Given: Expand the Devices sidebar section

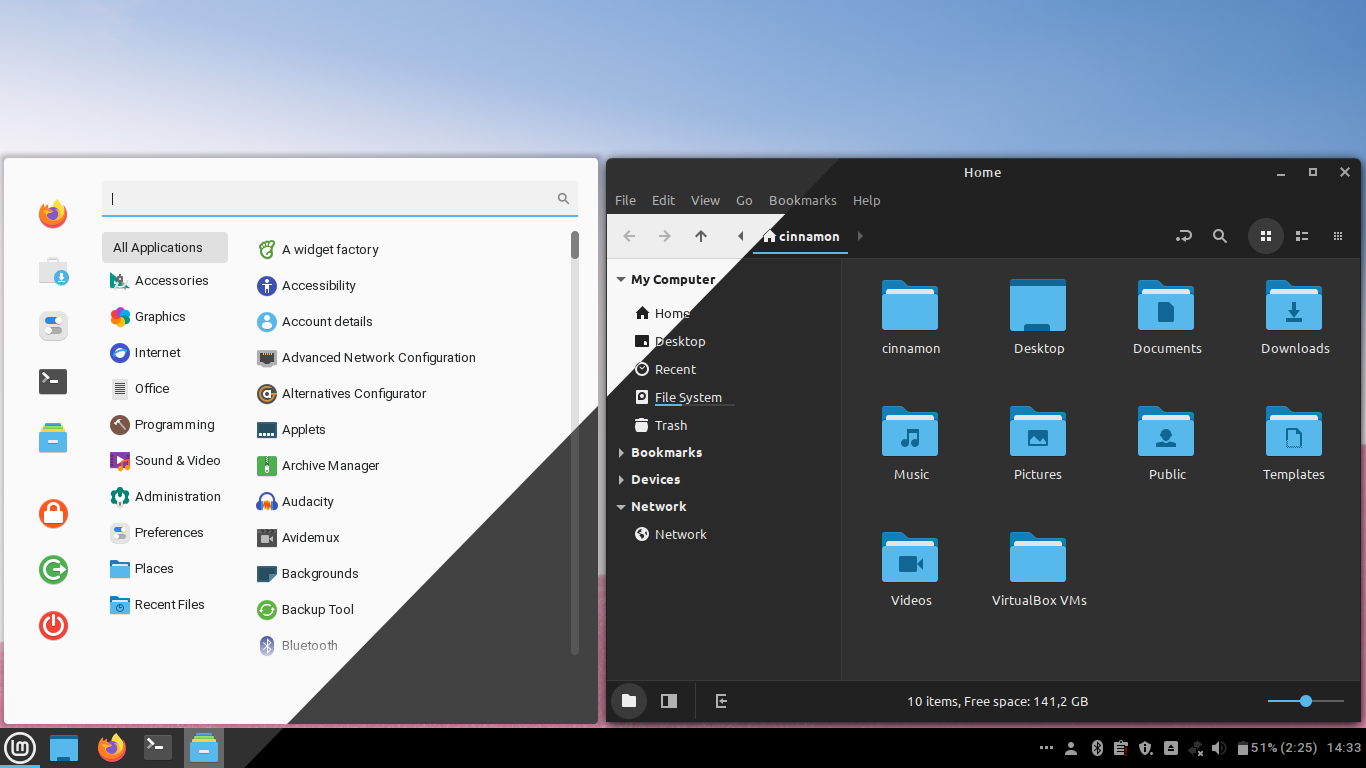Looking at the screenshot, I should click(621, 480).
